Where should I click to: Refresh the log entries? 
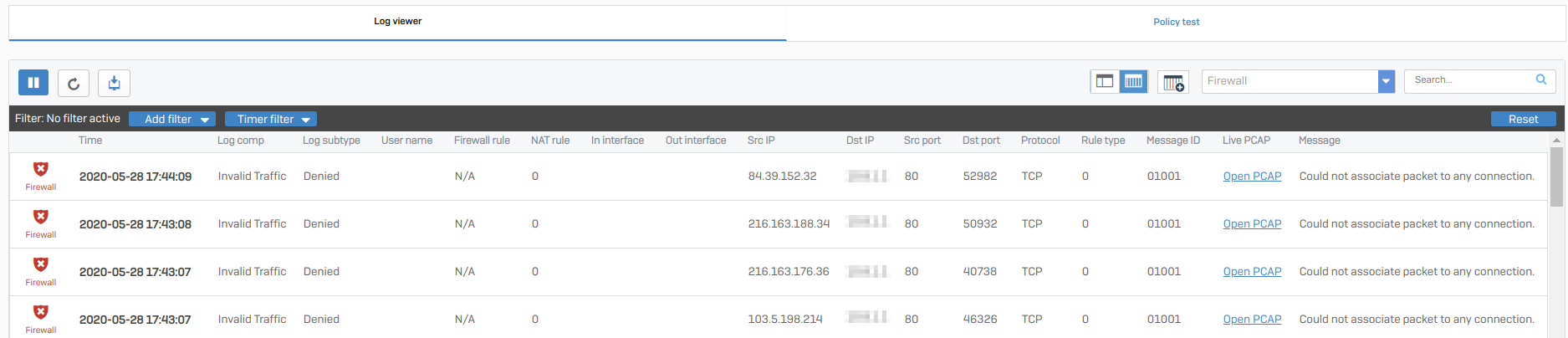(74, 83)
